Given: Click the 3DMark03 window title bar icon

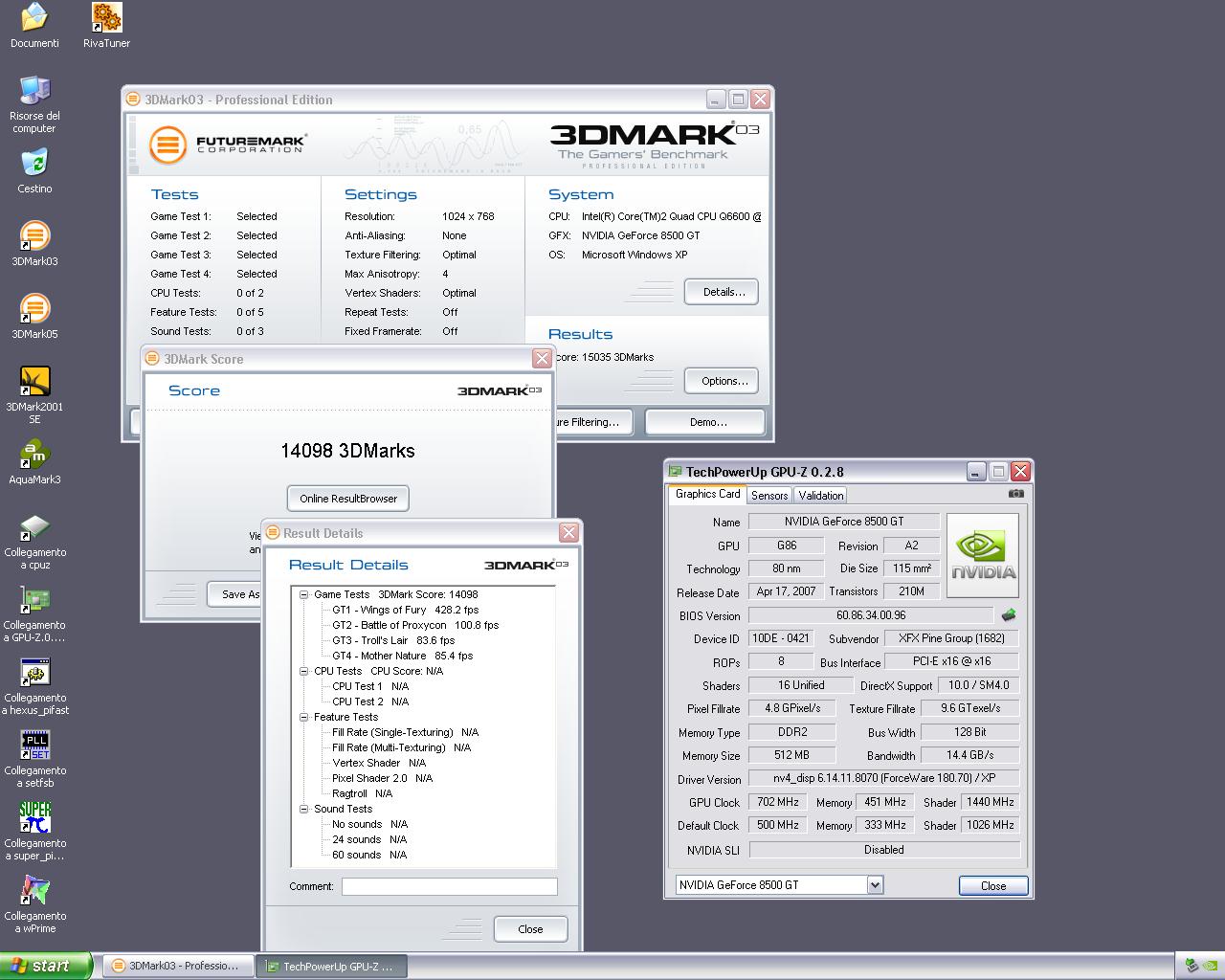Looking at the screenshot, I should pyautogui.click(x=135, y=100).
